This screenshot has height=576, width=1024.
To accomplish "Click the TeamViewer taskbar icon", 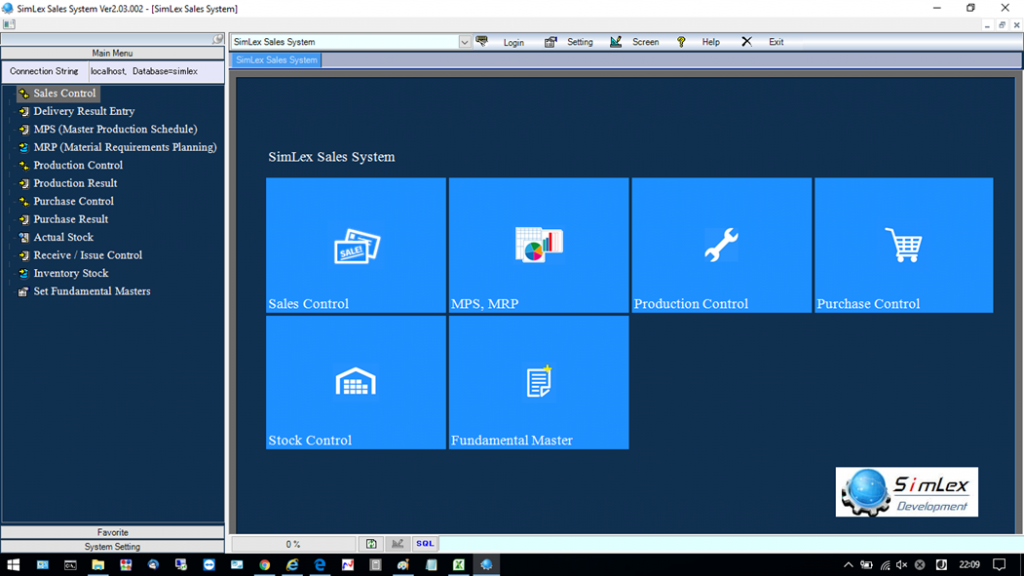I will click(209, 565).
